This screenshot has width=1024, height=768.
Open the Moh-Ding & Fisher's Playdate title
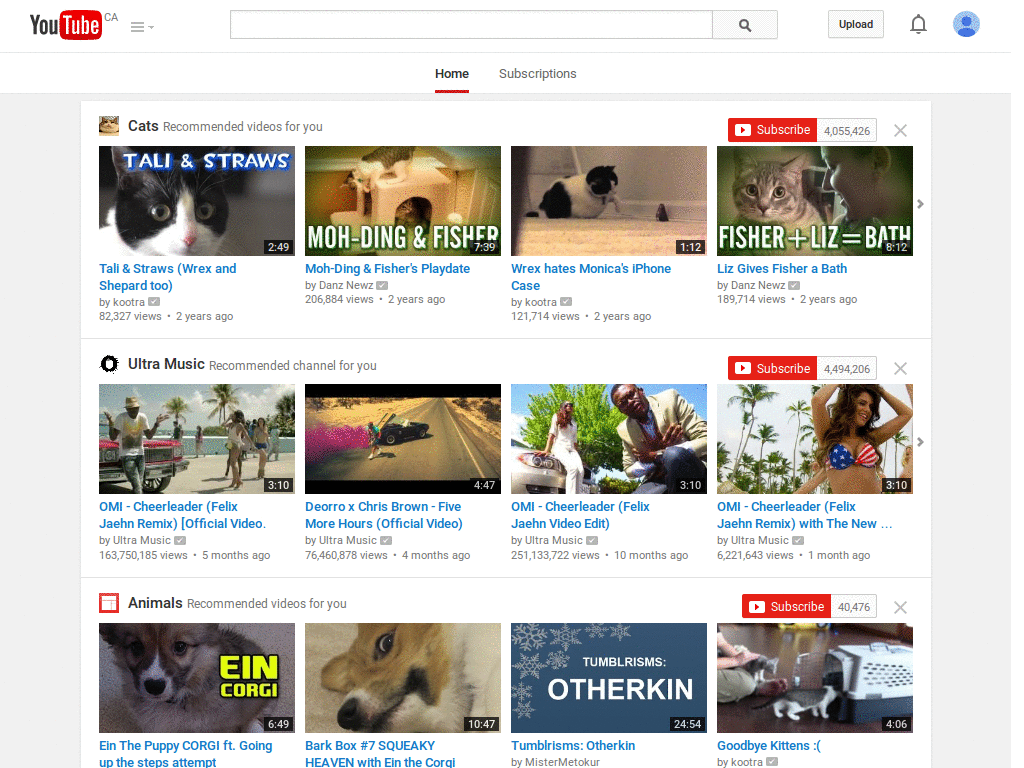tap(387, 268)
